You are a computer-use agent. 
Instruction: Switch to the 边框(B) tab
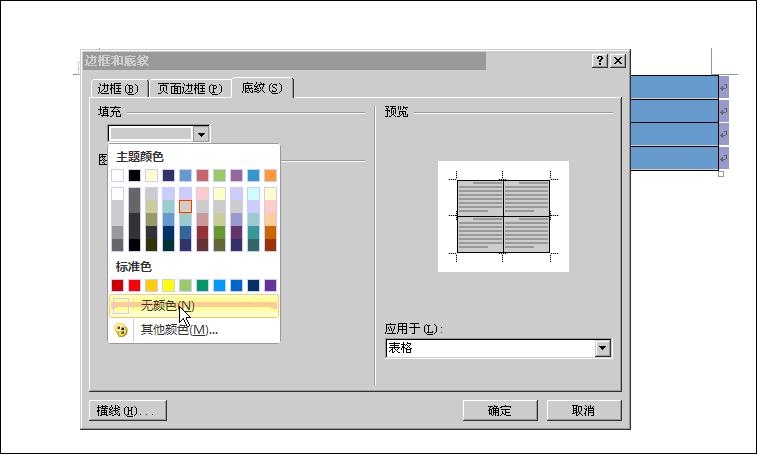pyautogui.click(x=118, y=89)
